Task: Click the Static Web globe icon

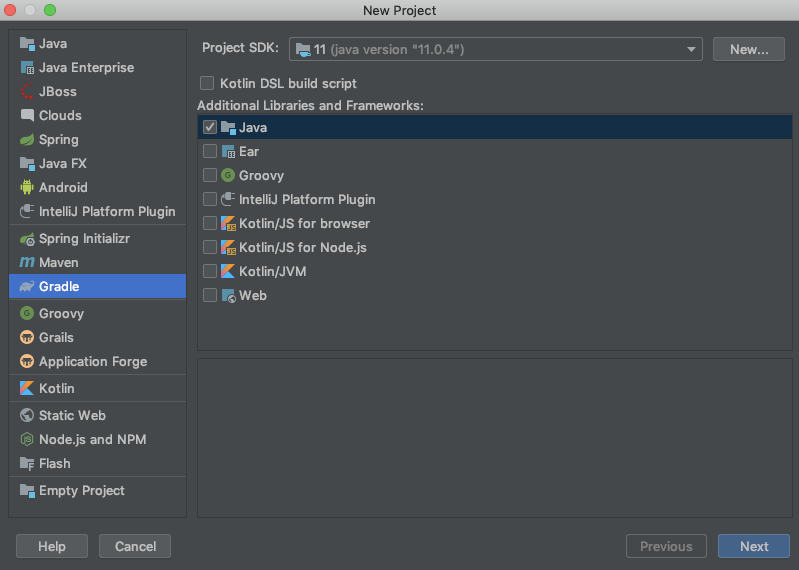Action: [x=27, y=415]
